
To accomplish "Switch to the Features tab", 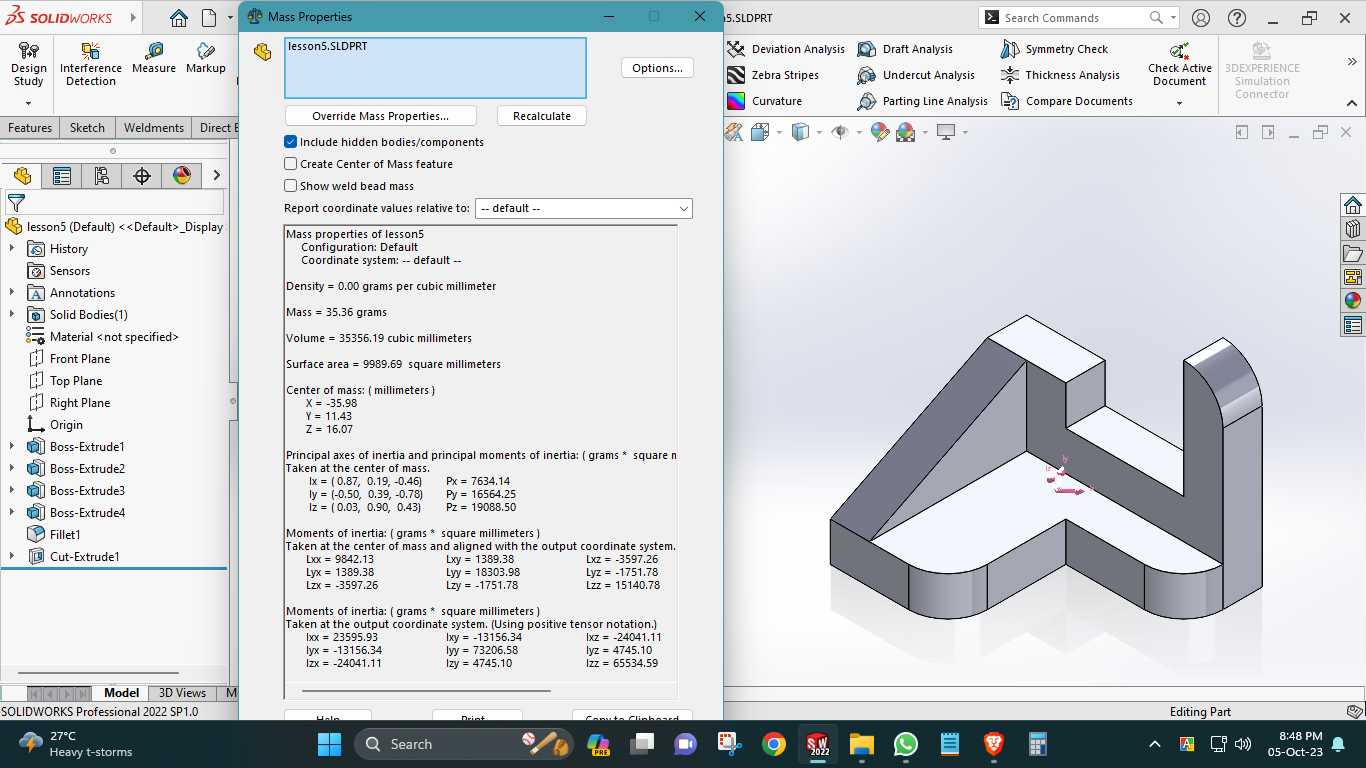I will pyautogui.click(x=30, y=128).
